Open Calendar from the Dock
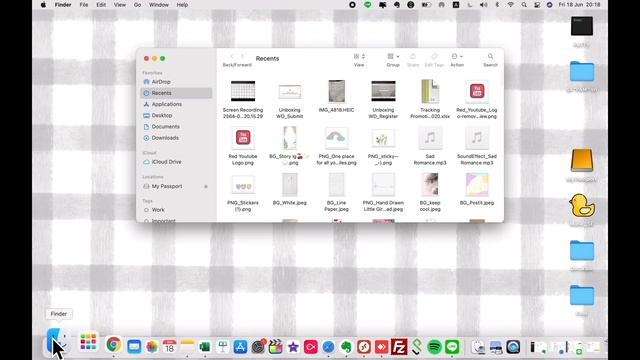The height and width of the screenshot is (360, 640). tap(169, 347)
